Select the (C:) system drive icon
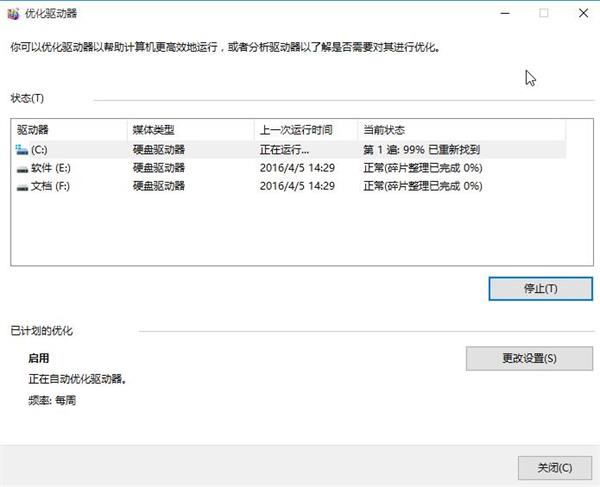 pos(22,150)
